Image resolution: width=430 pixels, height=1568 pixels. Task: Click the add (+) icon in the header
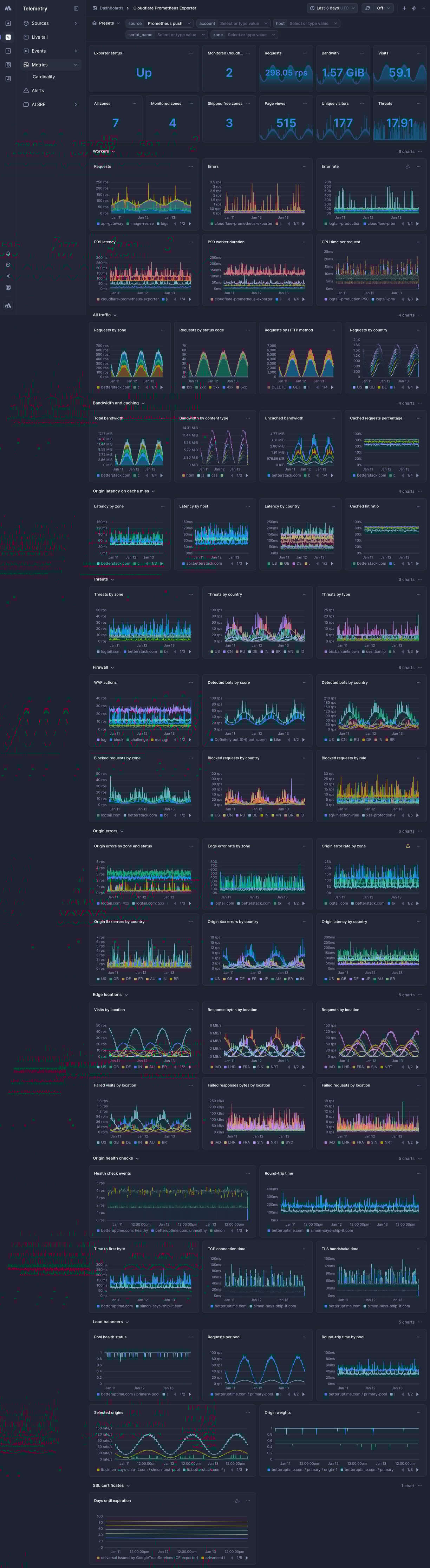(x=404, y=8)
